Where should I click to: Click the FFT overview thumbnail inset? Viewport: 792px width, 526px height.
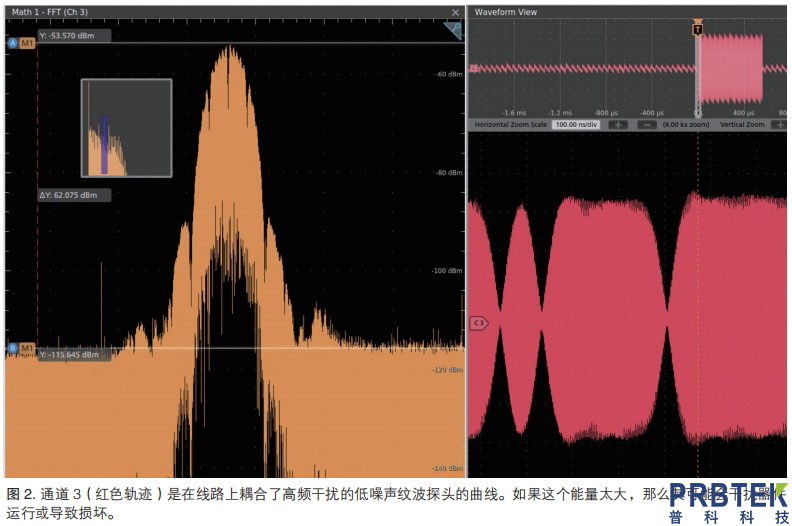(126, 128)
